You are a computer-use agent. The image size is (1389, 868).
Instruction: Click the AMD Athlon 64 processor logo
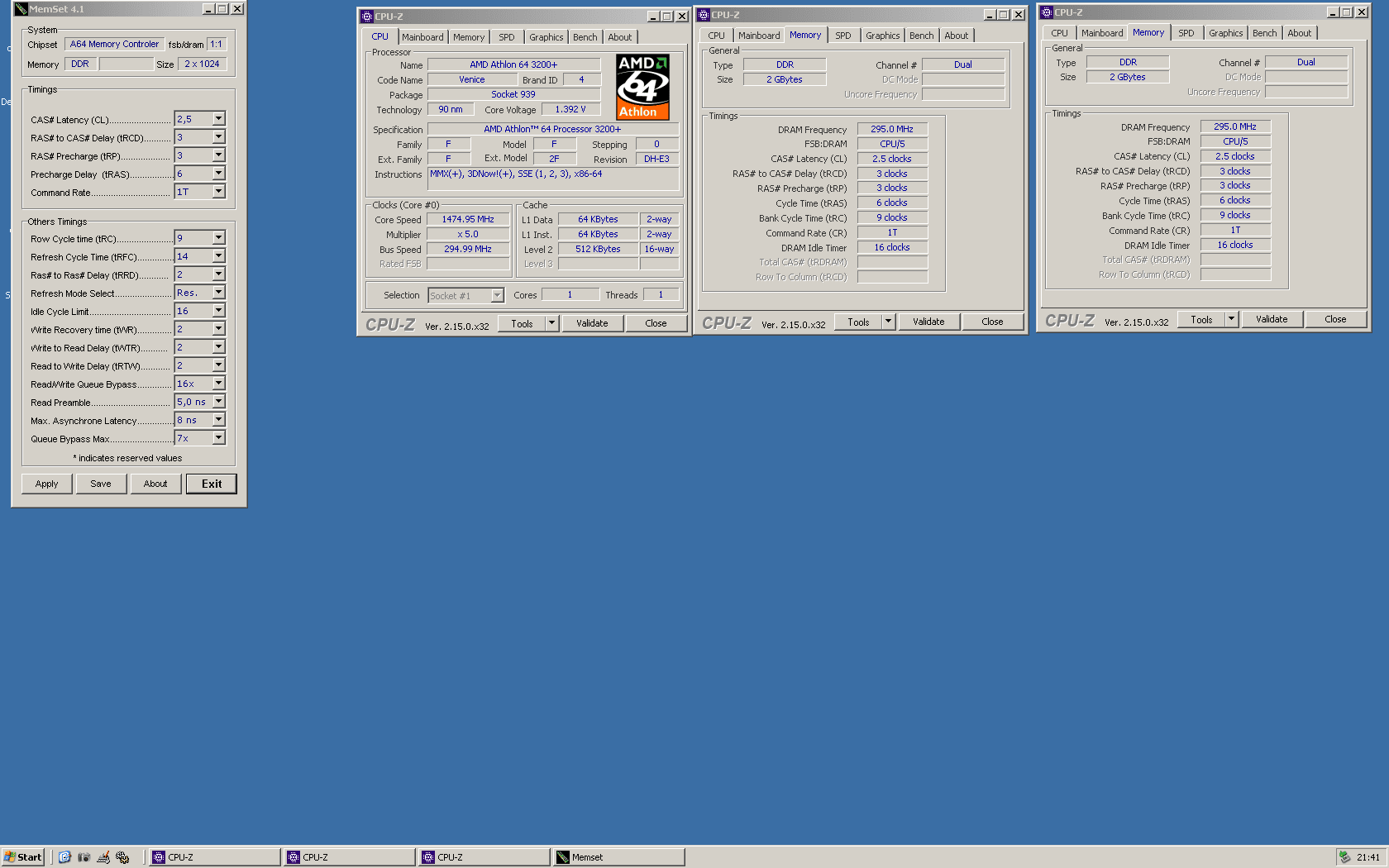pyautogui.click(x=642, y=87)
